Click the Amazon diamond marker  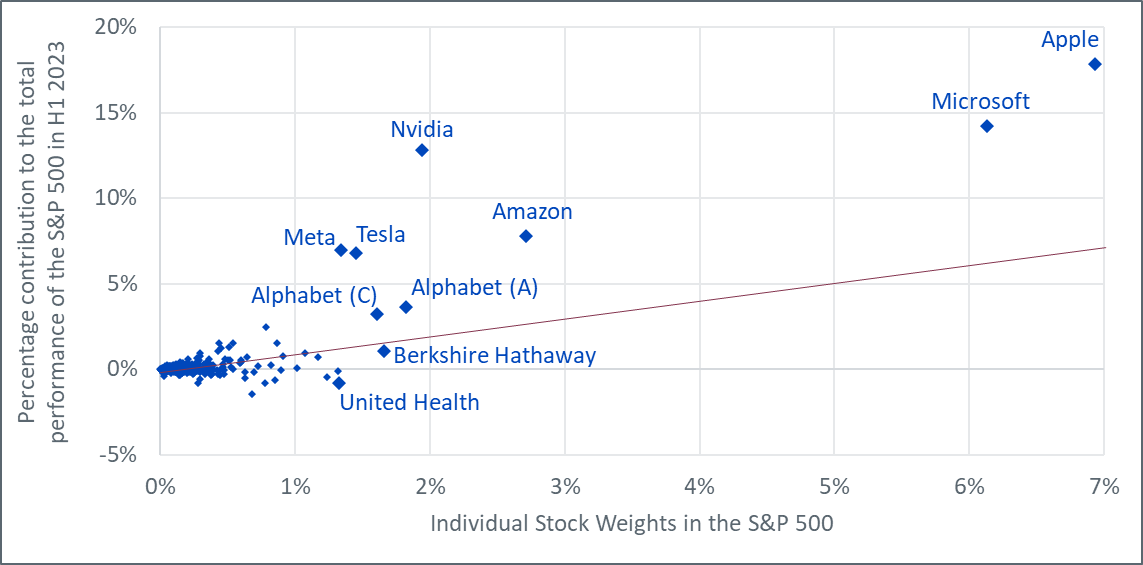pyautogui.click(x=526, y=236)
